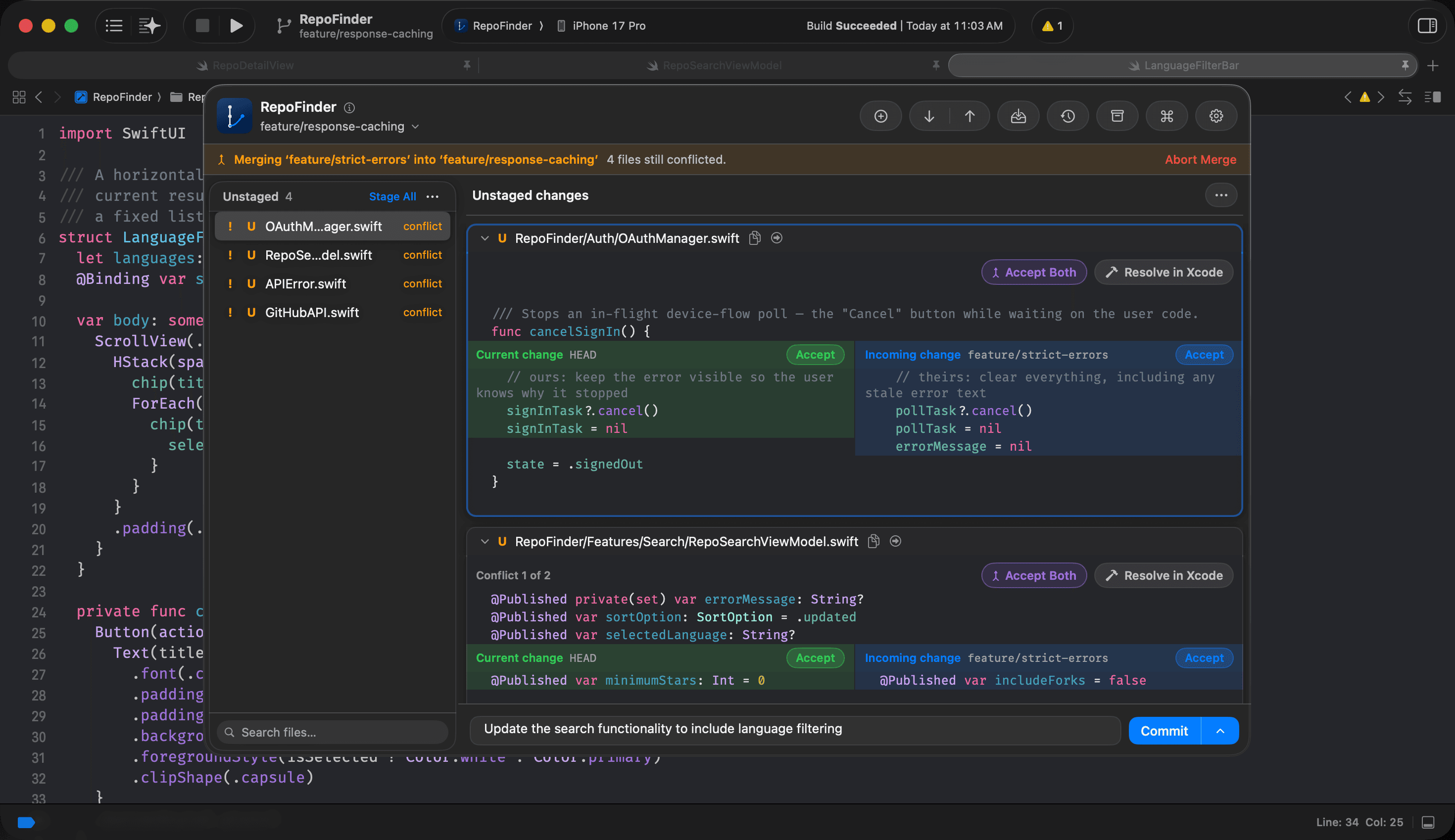Choose the RepoFinder scheme in toolbar
Viewport: 1455px width, 840px height.
tap(493, 25)
